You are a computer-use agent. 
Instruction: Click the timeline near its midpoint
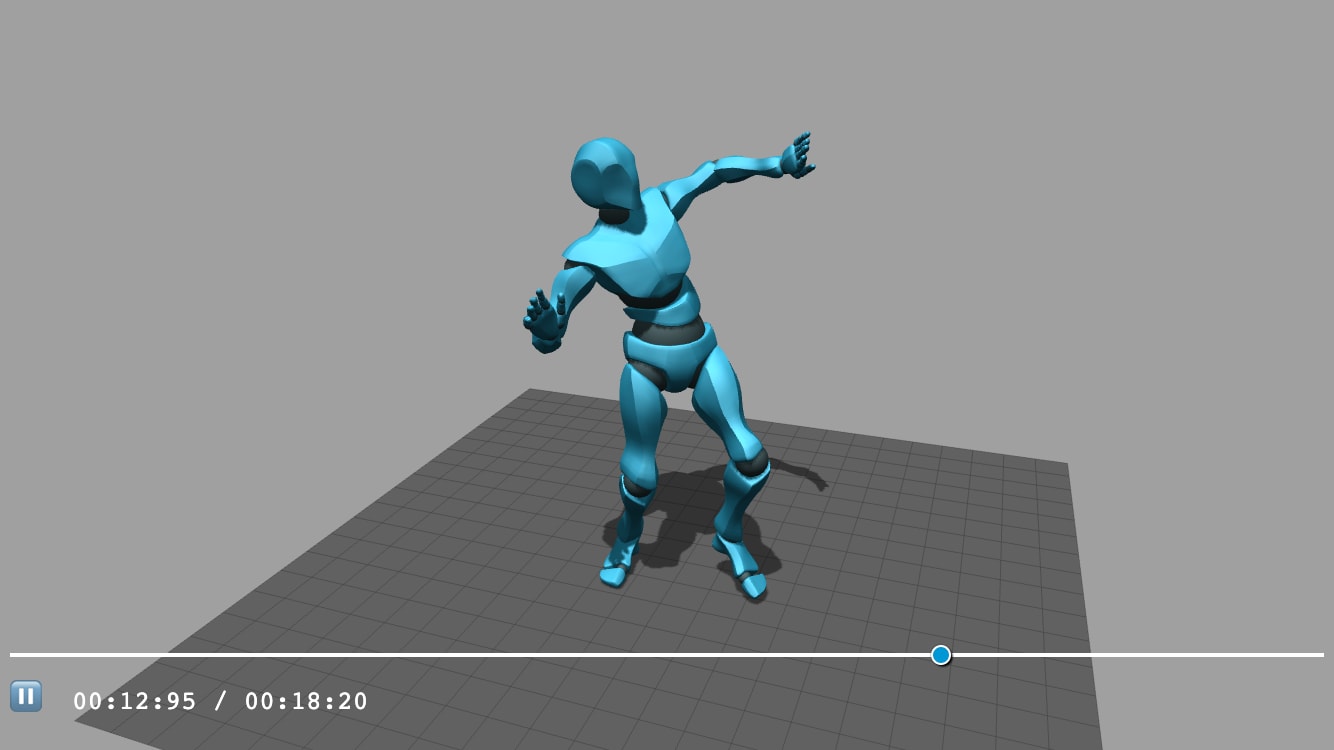click(667, 655)
